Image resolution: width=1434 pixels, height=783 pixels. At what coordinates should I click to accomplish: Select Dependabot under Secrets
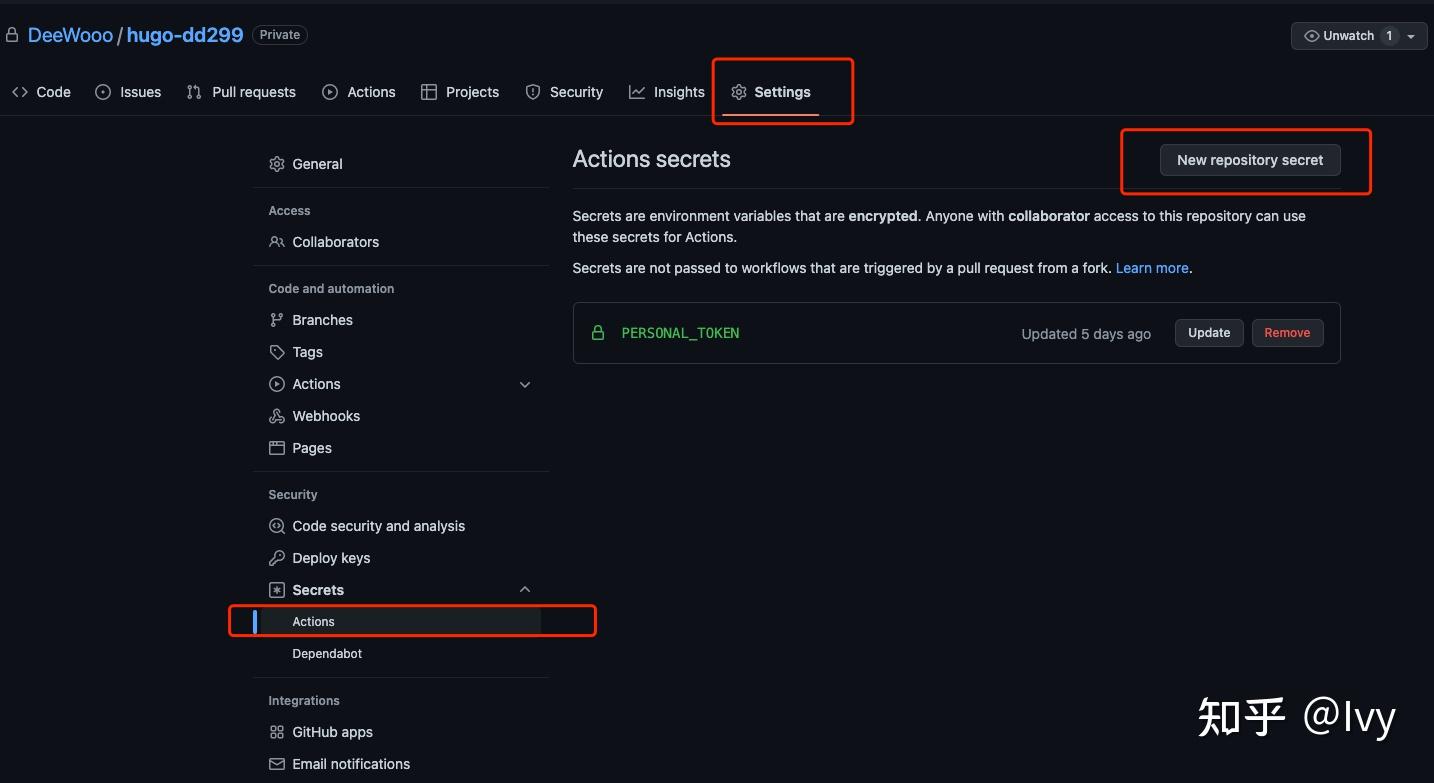pyautogui.click(x=327, y=654)
